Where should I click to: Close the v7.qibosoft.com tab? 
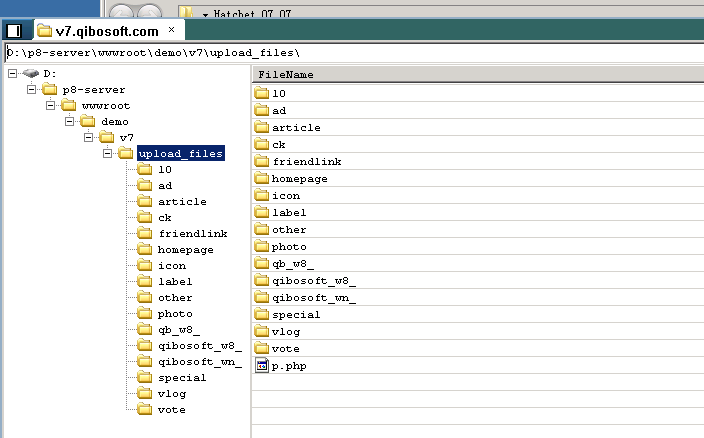171,30
